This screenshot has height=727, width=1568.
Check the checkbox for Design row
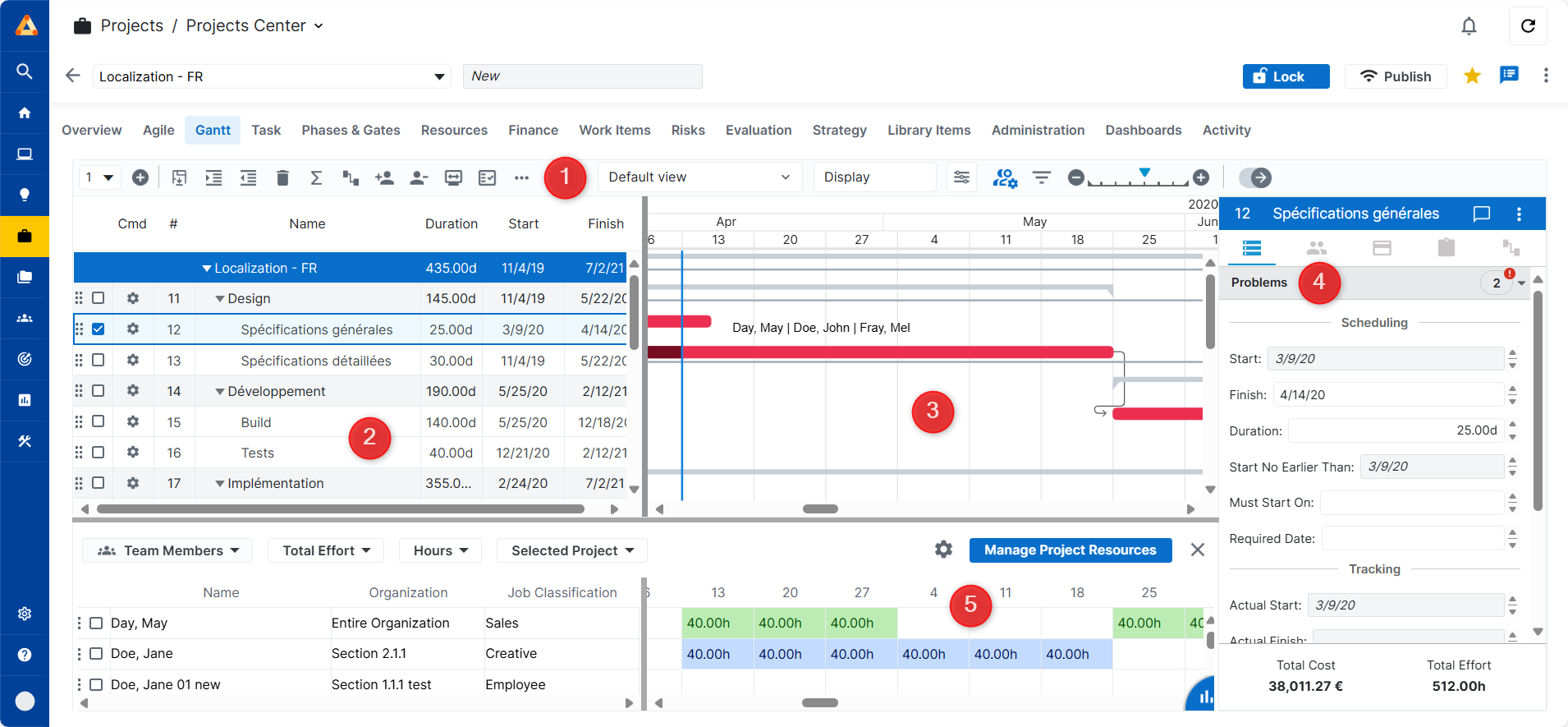(x=99, y=298)
